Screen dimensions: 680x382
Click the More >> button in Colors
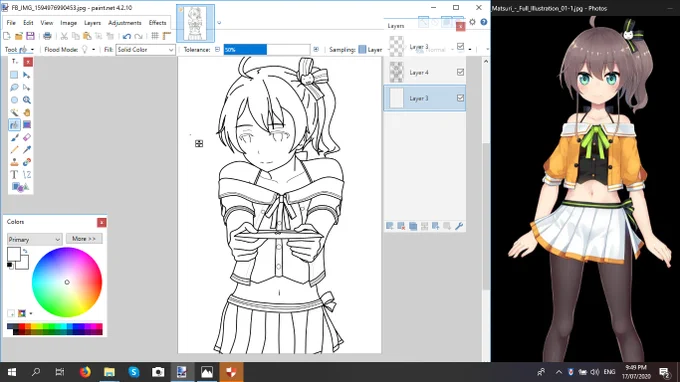(x=84, y=238)
